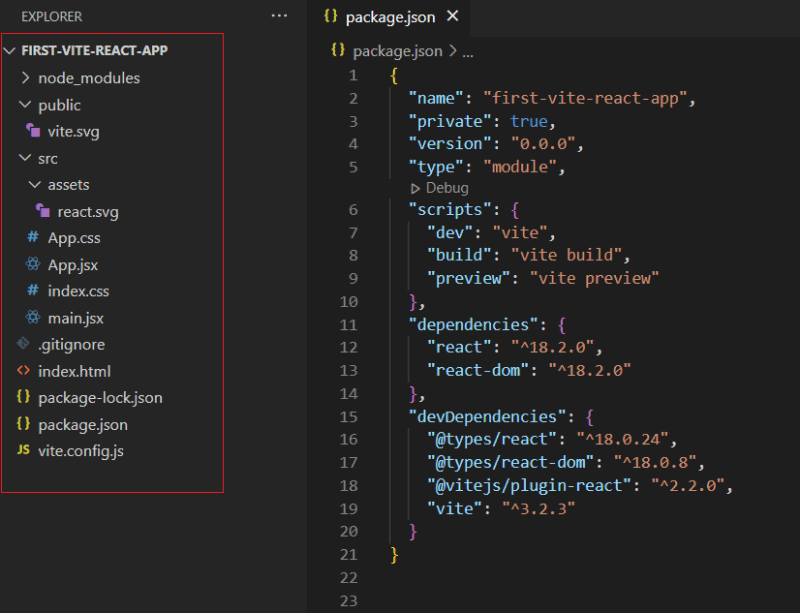
Task: Open react.svg in the assets folder
Action: (88, 212)
